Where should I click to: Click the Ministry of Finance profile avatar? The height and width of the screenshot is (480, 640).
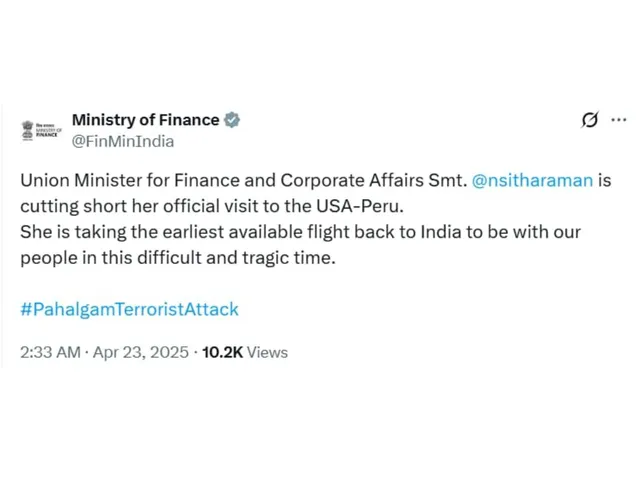pyautogui.click(x=42, y=130)
